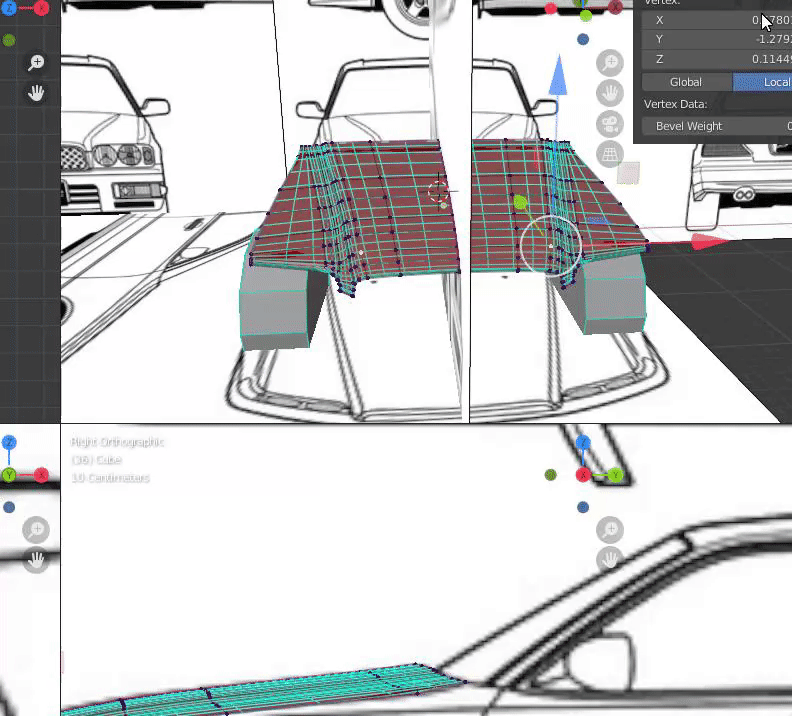The image size is (792, 716).
Task: Click the green Y move gizmo handle
Action: (x=520, y=202)
